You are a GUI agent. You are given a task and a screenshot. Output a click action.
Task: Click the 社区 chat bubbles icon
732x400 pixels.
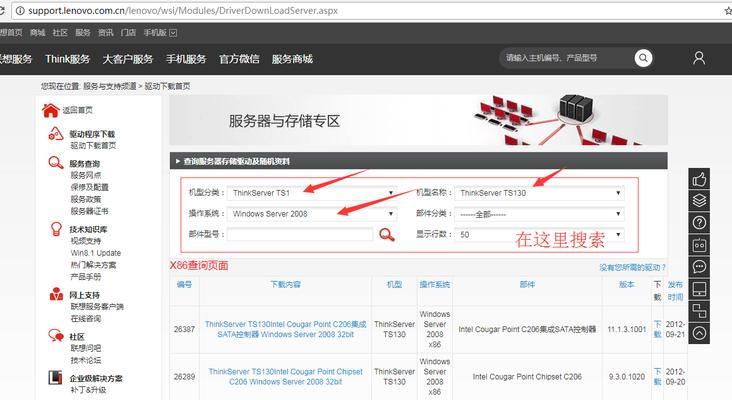click(x=56, y=335)
